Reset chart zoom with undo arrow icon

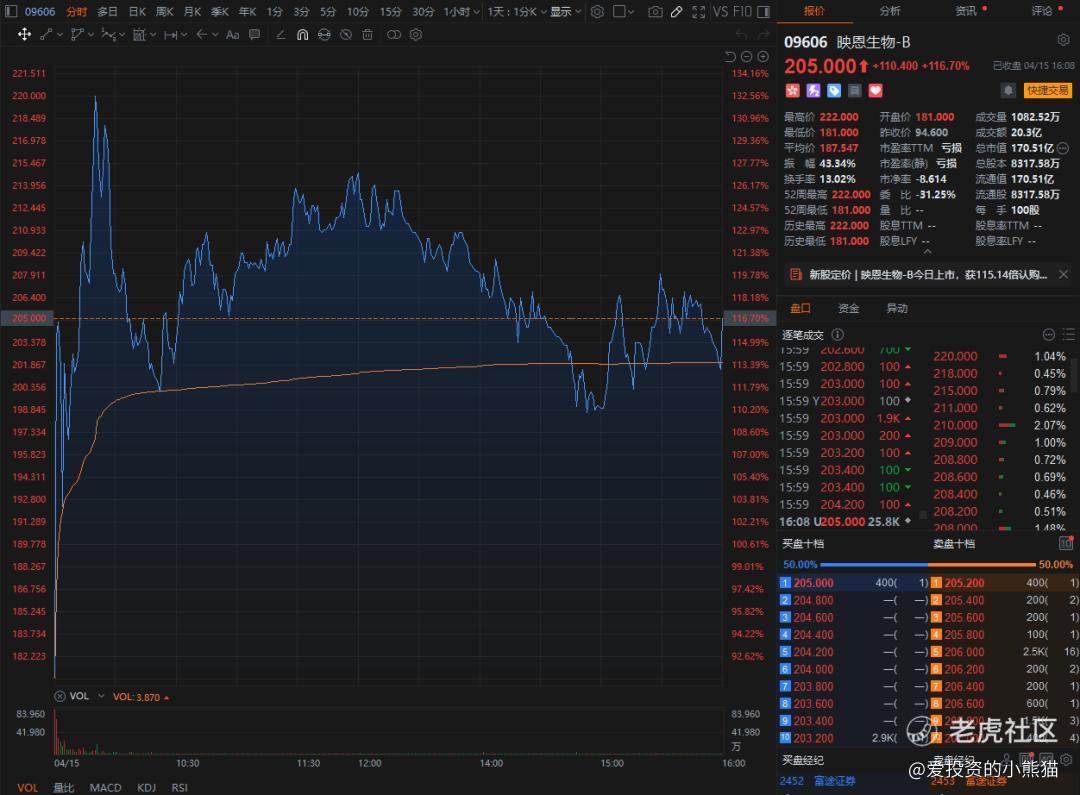[x=731, y=56]
